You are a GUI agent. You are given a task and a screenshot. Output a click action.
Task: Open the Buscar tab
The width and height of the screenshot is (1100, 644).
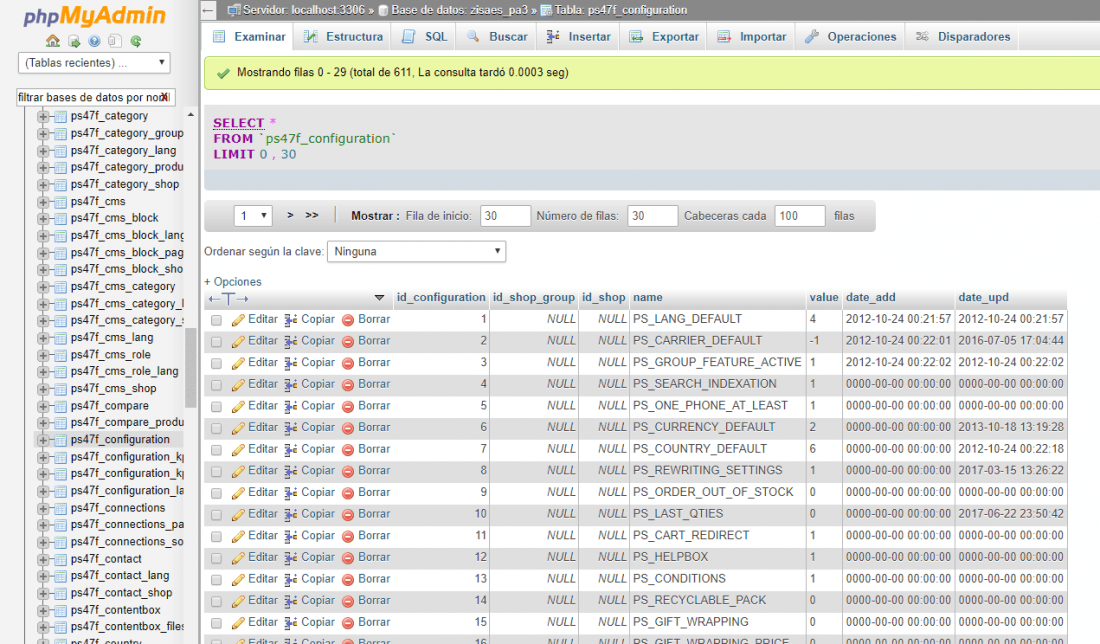(x=497, y=36)
